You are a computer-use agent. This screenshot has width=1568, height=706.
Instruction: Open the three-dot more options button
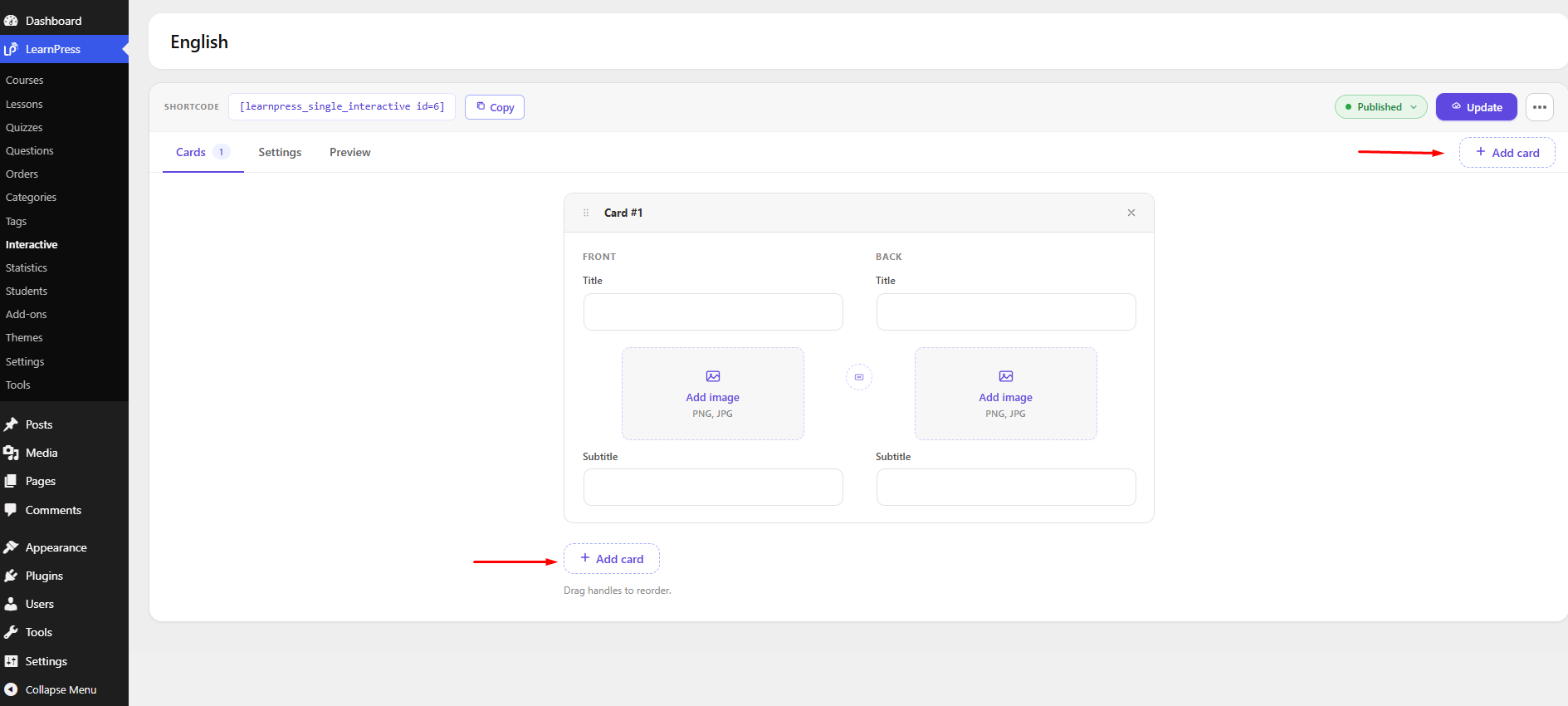pos(1540,107)
